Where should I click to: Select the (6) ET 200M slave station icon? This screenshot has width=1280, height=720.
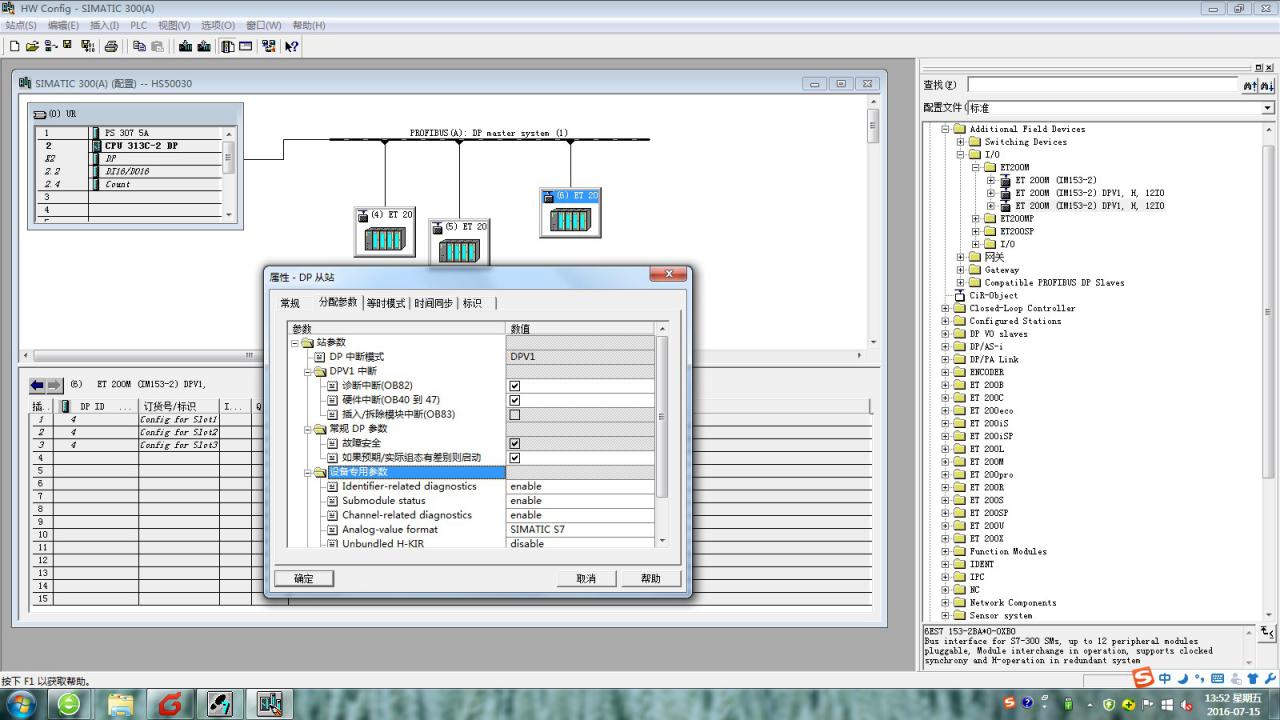coord(570,213)
